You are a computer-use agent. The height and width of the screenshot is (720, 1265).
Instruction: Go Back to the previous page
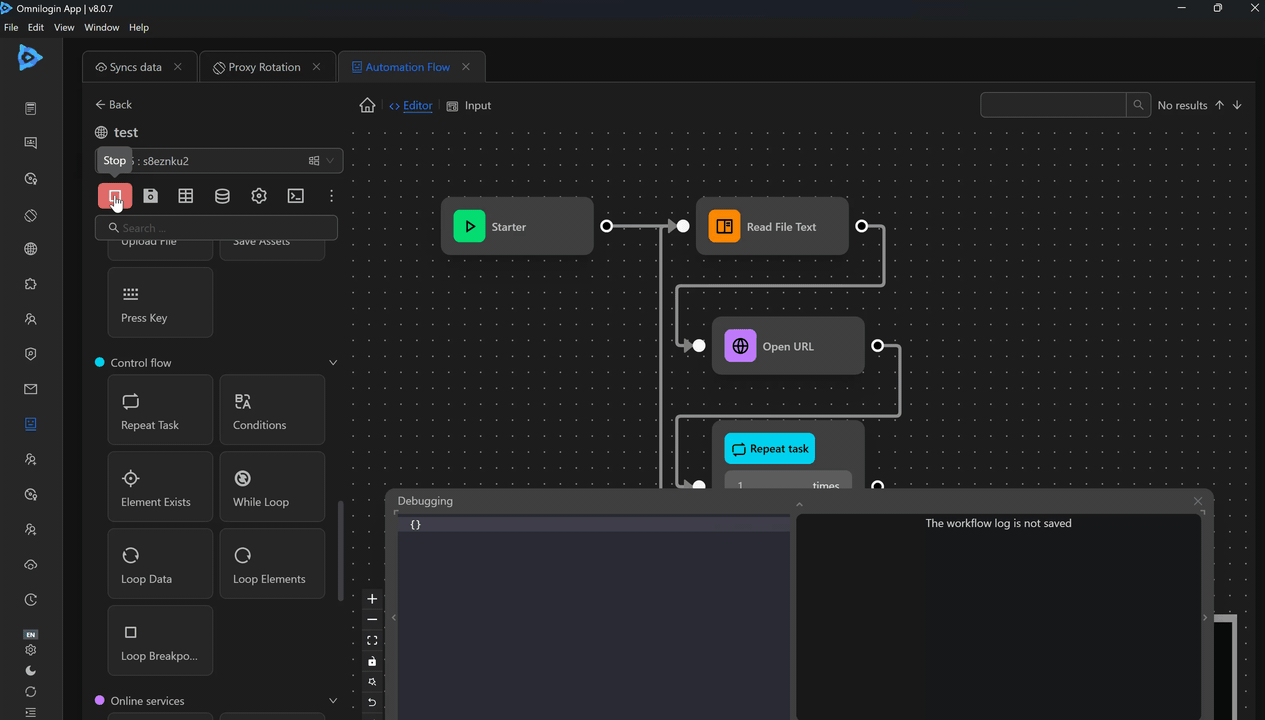(113, 105)
